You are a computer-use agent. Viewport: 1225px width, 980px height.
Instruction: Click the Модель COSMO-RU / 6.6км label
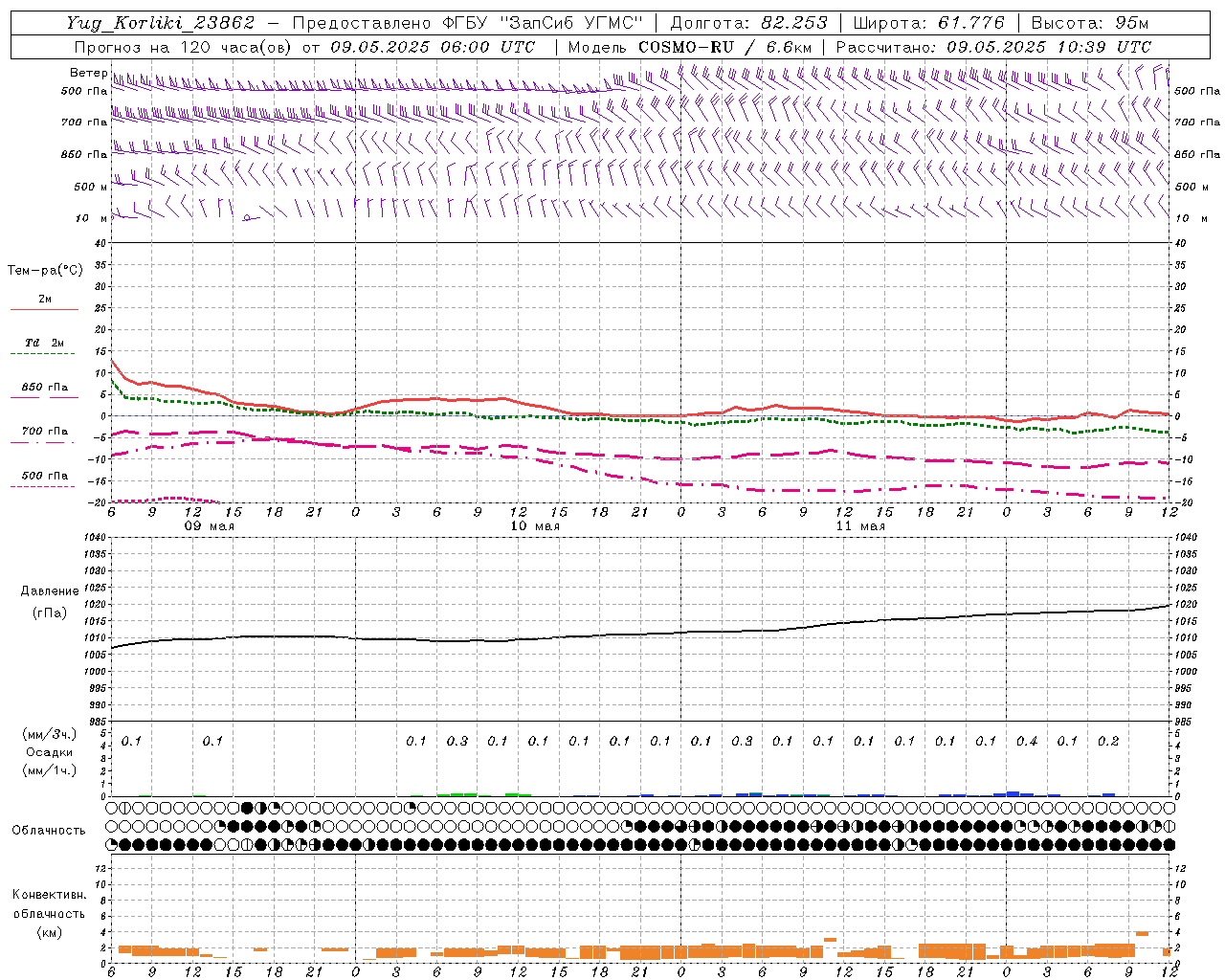pyautogui.click(x=690, y=47)
